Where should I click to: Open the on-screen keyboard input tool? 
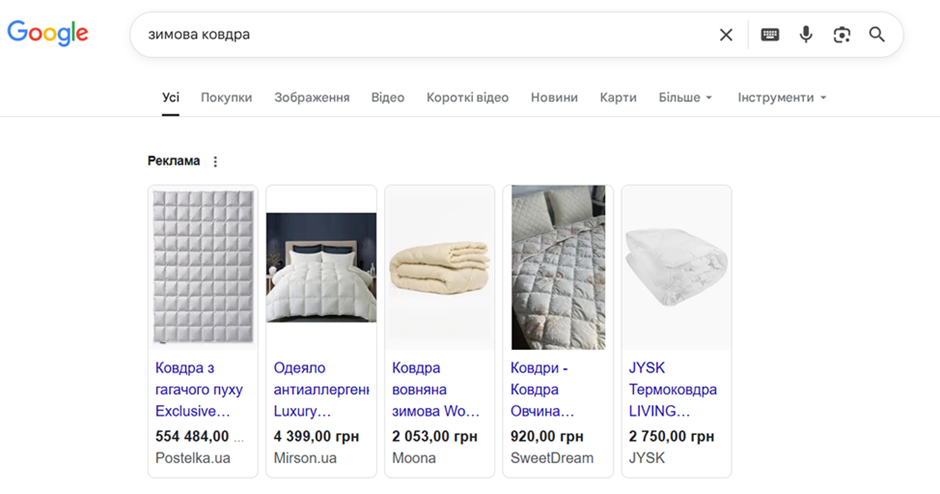770,35
